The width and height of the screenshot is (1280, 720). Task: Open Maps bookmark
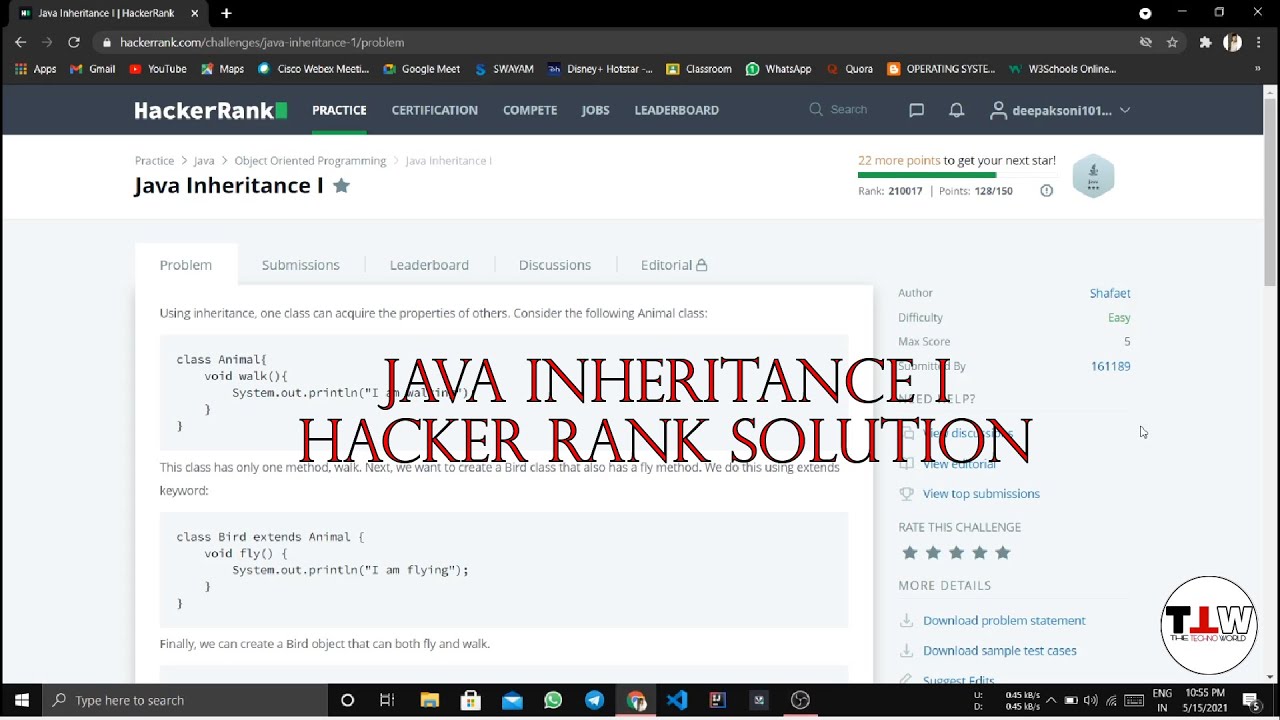click(x=222, y=69)
